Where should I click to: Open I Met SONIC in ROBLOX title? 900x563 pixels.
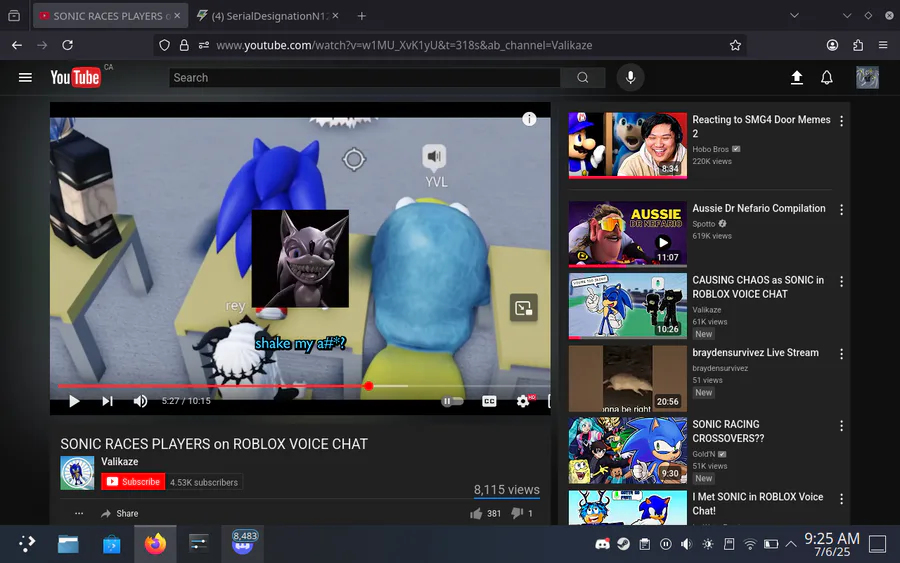pos(758,503)
